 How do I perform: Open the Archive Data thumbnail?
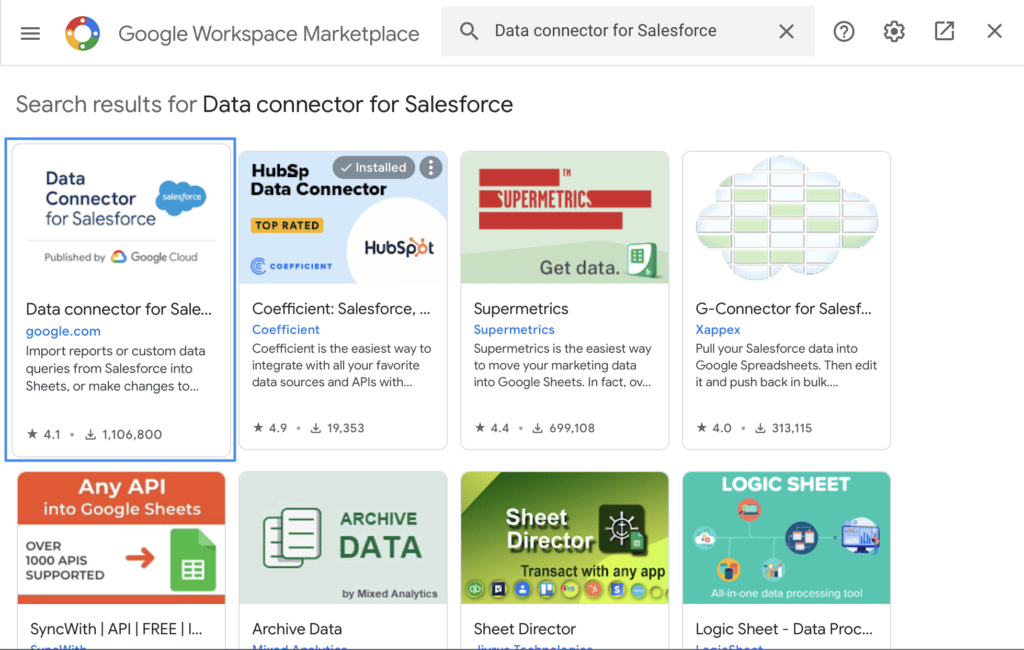343,538
